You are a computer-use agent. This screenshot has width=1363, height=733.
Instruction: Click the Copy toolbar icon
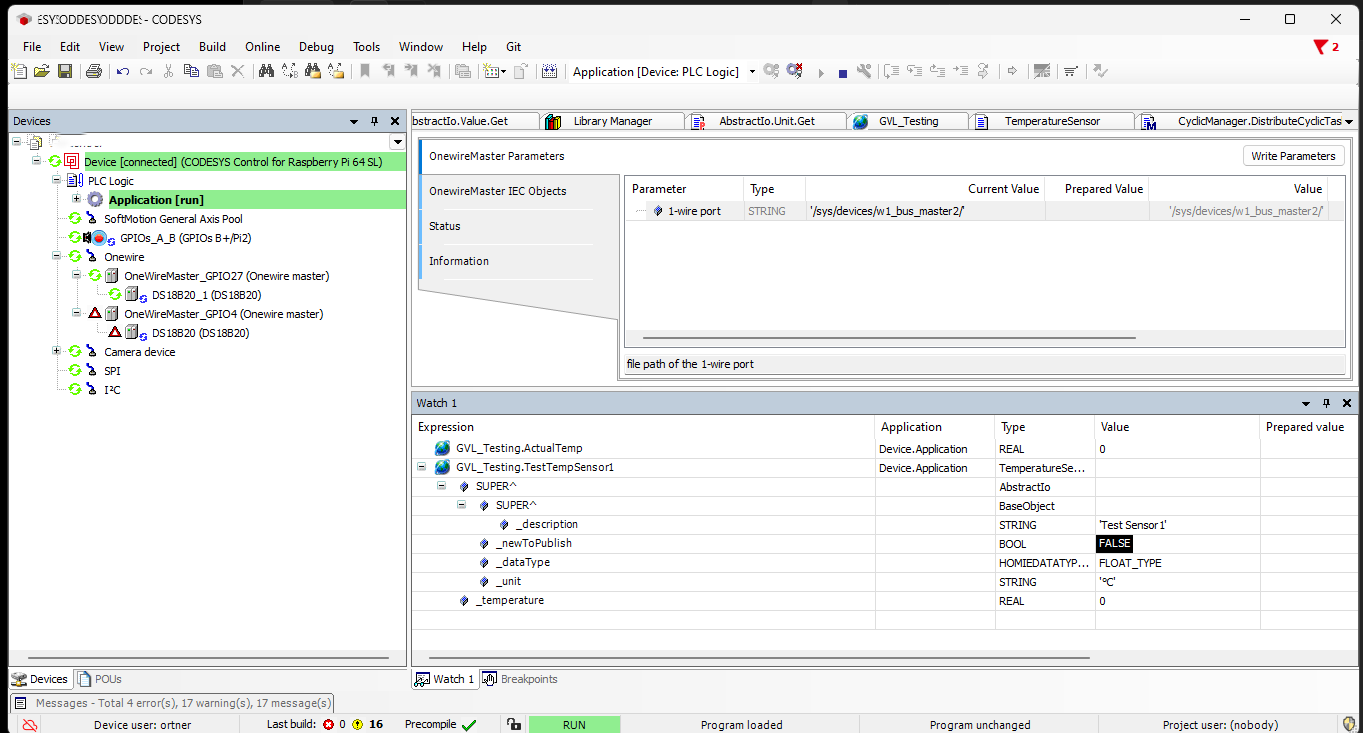(x=191, y=71)
